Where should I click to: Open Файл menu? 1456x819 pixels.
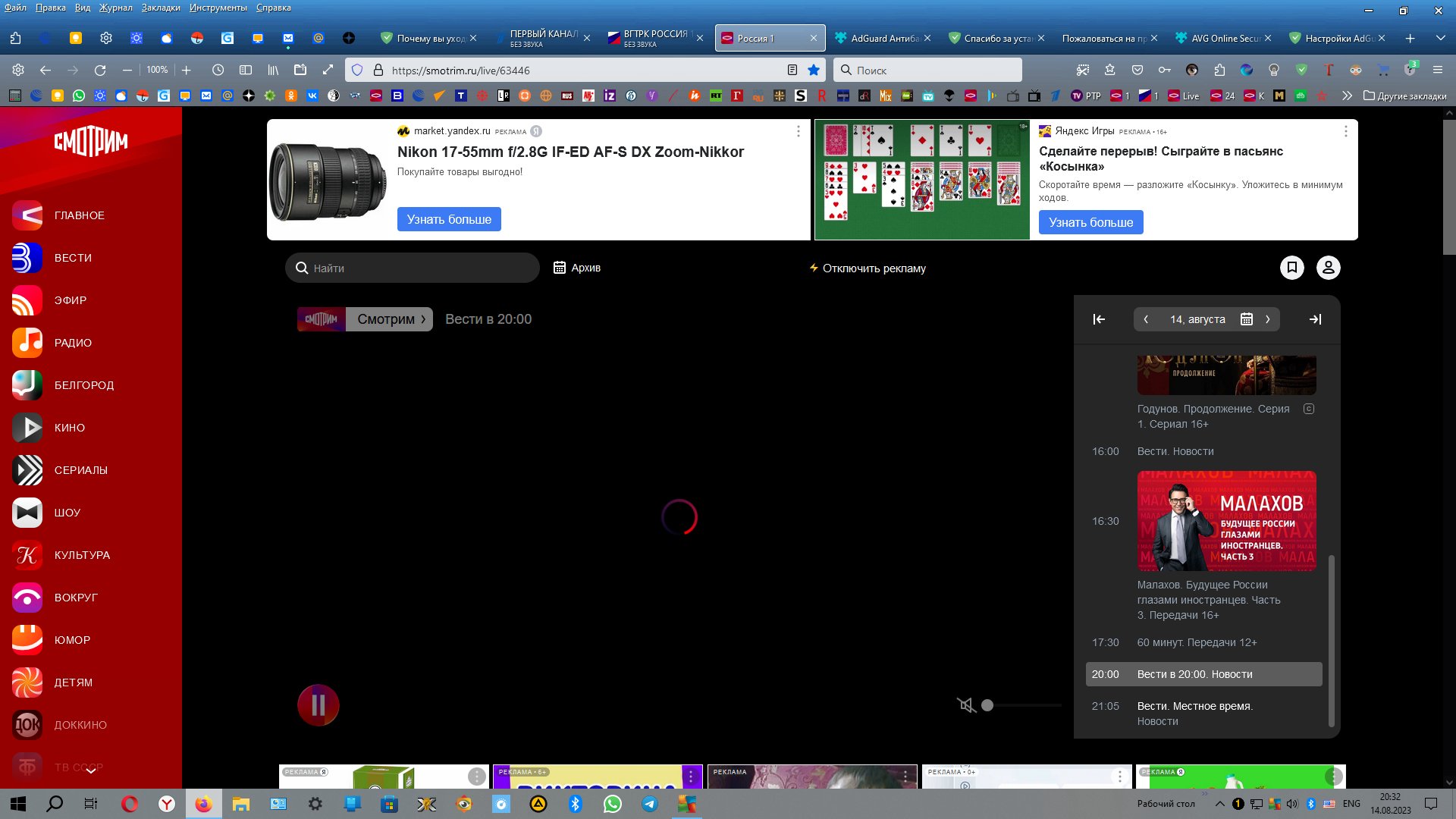(x=15, y=8)
